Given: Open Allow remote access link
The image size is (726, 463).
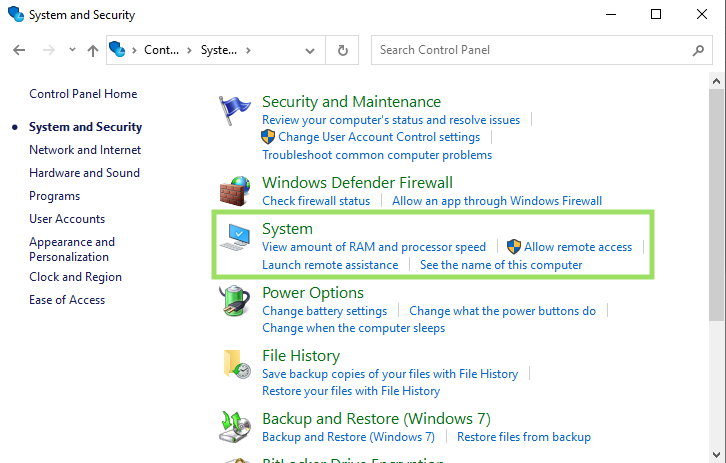Looking at the screenshot, I should pyautogui.click(x=578, y=247).
